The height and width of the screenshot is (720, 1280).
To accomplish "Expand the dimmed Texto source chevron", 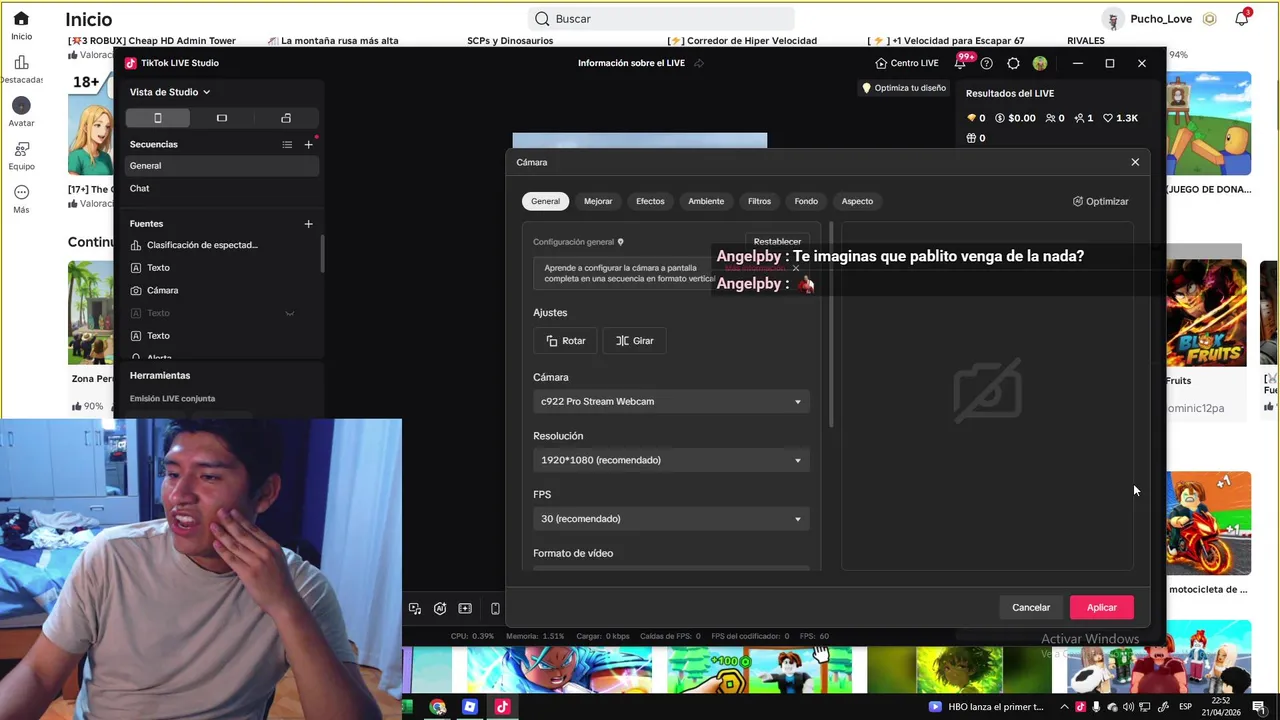I will tap(290, 313).
